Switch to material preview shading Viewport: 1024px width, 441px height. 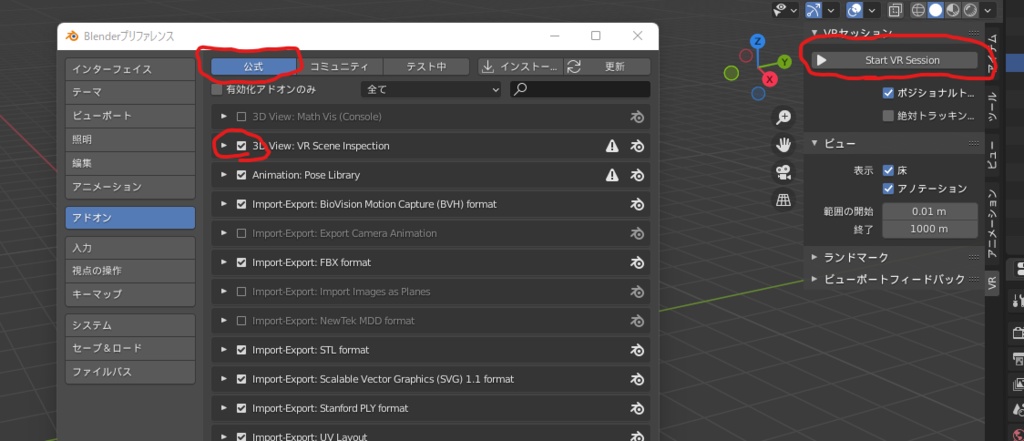point(953,10)
